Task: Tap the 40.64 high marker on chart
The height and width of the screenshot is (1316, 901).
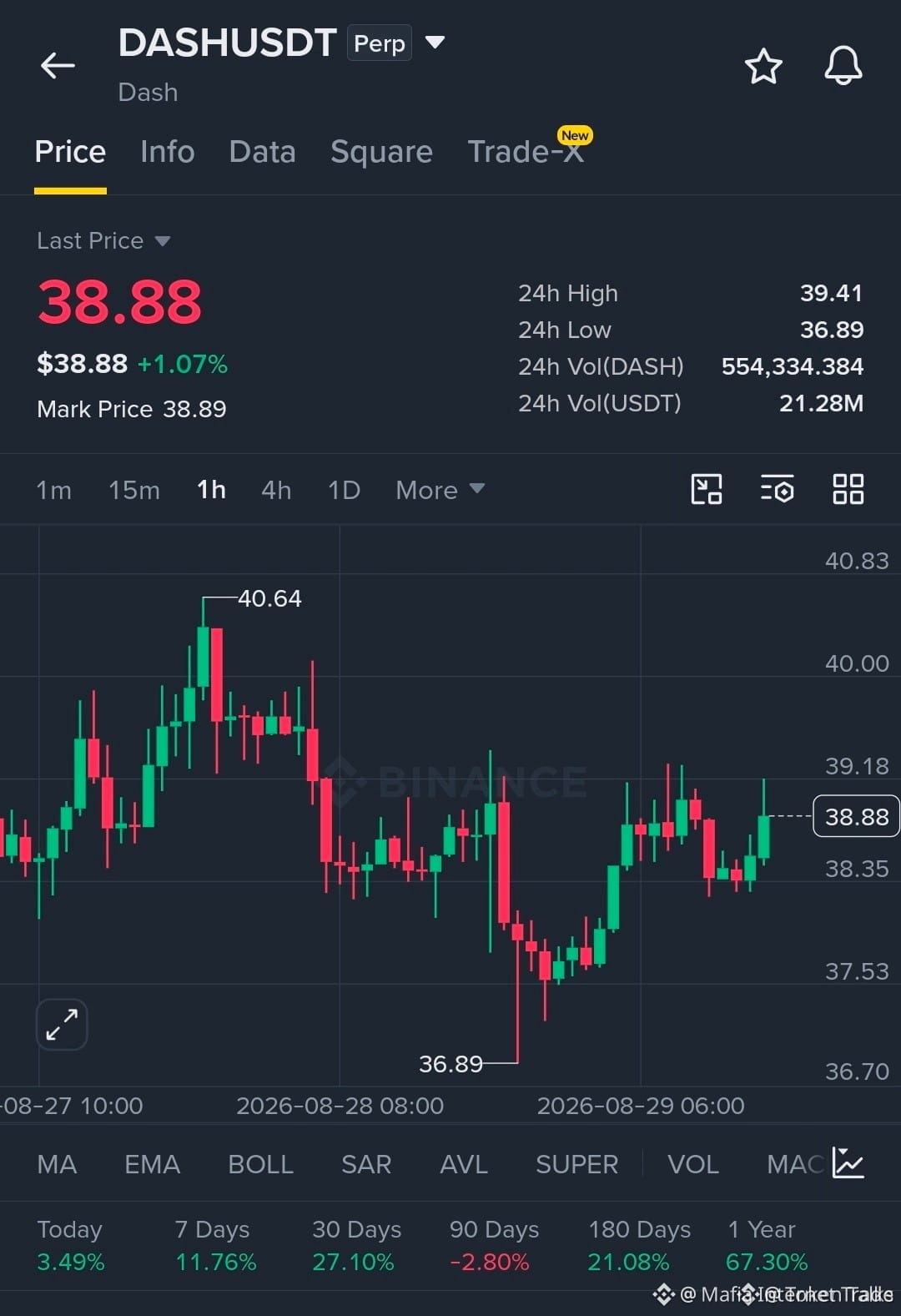Action: (269, 598)
